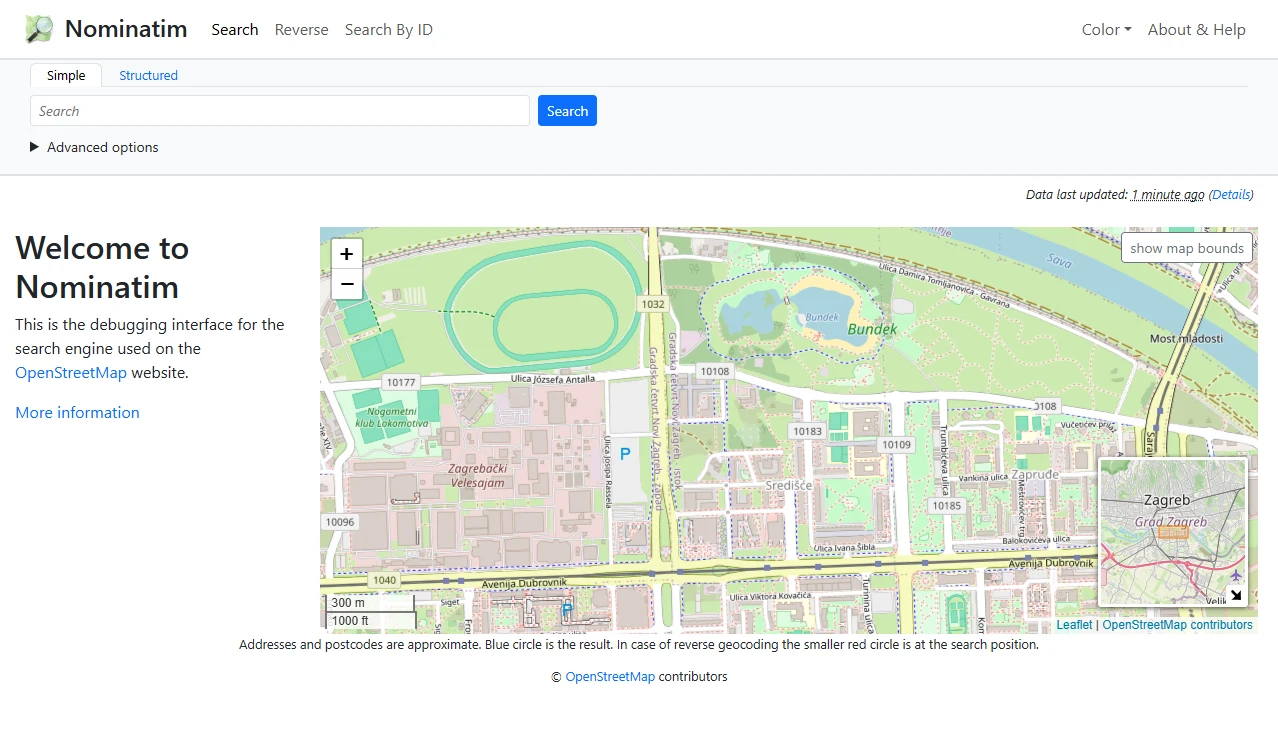Screen dimensions: 1278x740
Task: Click the Most mladosti bridge label
Action: [1187, 339]
